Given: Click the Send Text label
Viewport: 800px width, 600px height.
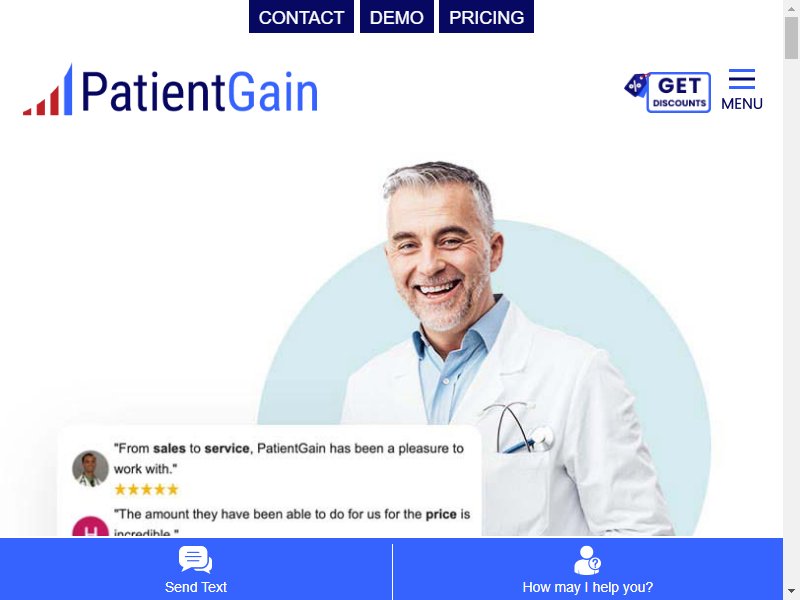Looking at the screenshot, I should [195, 587].
